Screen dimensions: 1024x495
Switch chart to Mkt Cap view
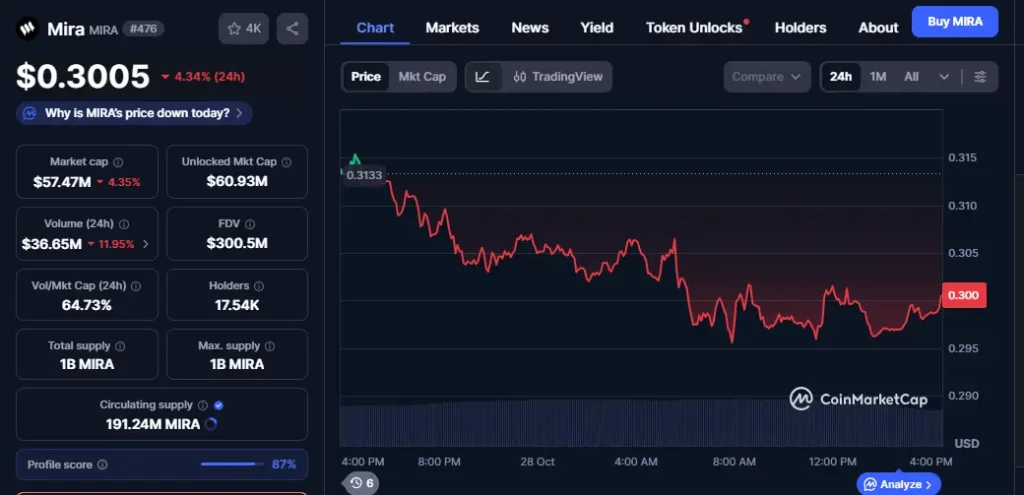422,77
